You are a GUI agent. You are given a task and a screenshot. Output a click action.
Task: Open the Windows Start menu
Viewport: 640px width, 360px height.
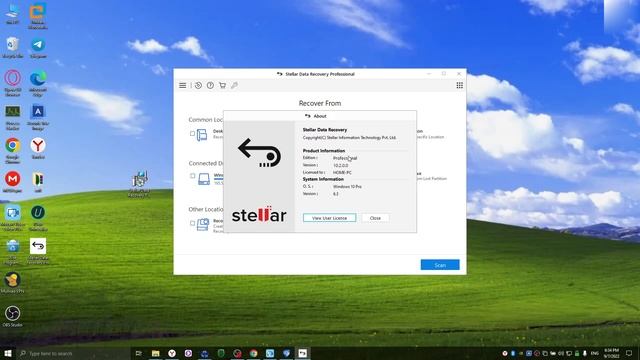point(8,353)
